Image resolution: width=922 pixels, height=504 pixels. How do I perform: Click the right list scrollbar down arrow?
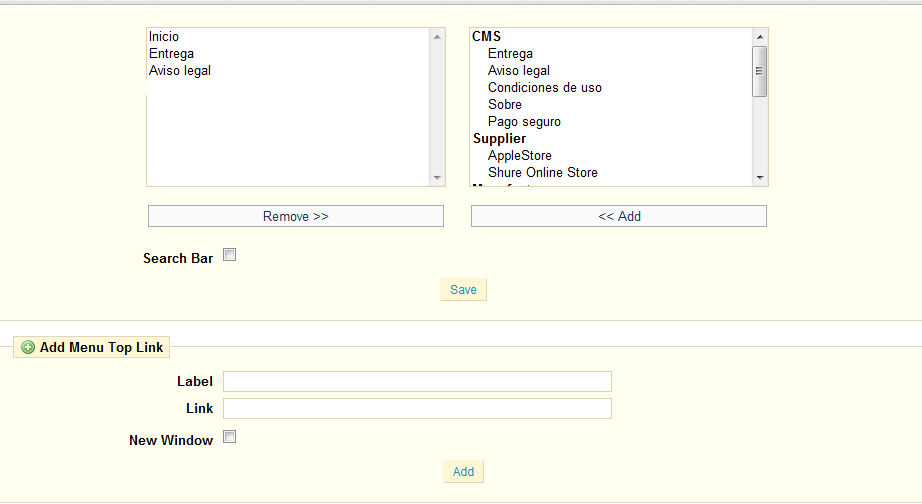pyautogui.click(x=760, y=178)
